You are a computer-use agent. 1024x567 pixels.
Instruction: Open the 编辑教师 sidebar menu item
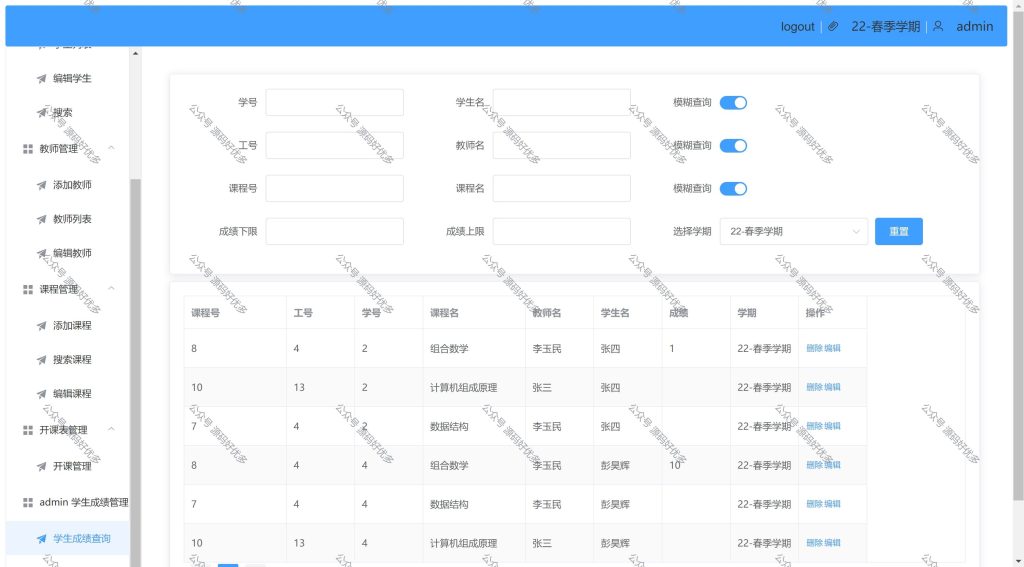pyautogui.click(x=68, y=253)
